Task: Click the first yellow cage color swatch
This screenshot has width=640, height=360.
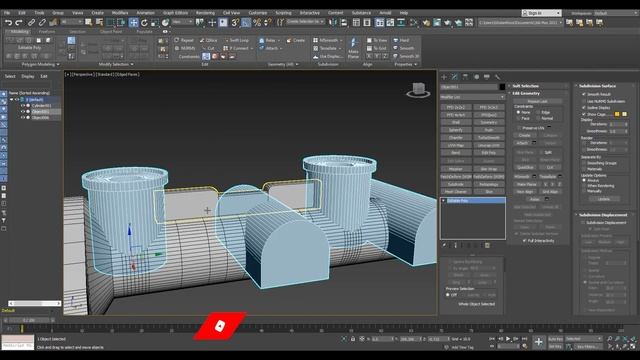Action: coord(617,114)
